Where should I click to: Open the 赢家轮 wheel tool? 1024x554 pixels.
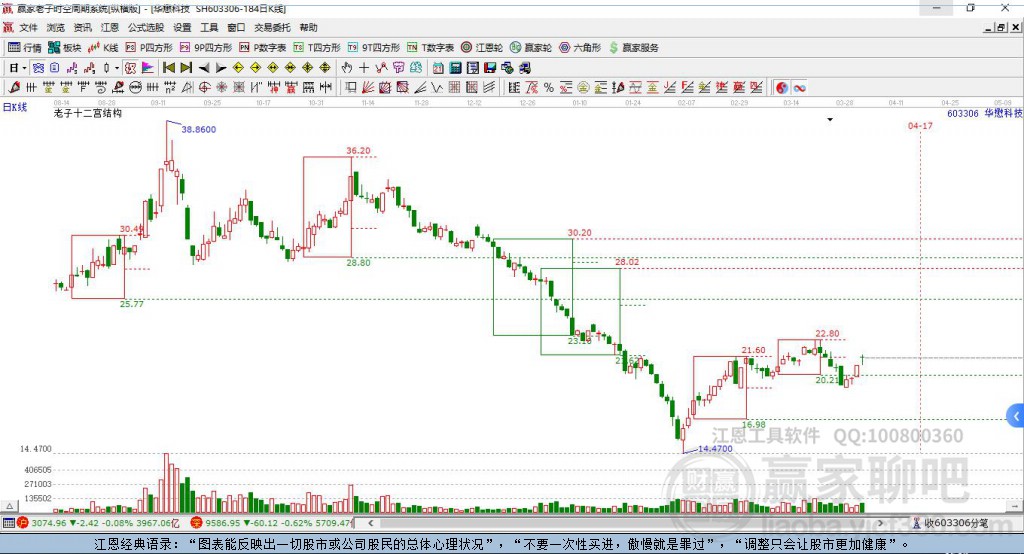[x=531, y=48]
